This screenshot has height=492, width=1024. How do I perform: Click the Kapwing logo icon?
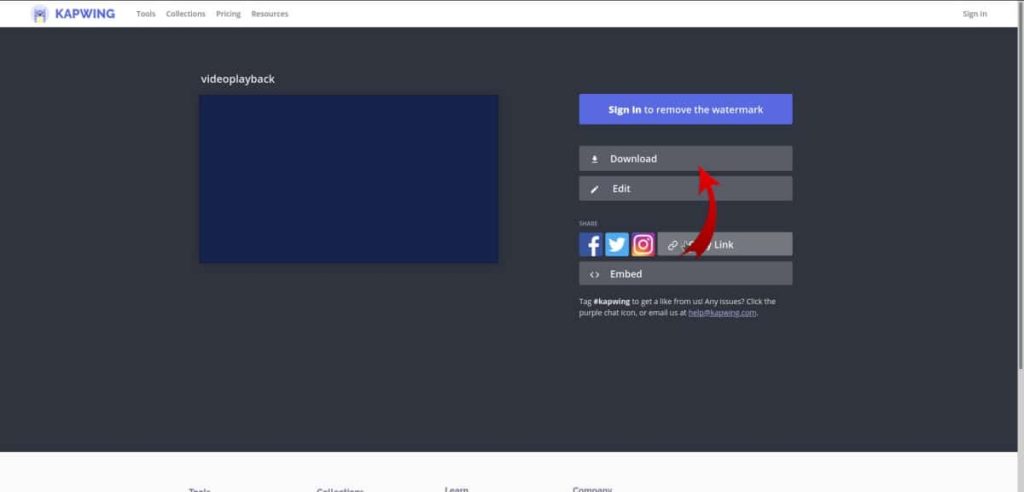pos(40,14)
